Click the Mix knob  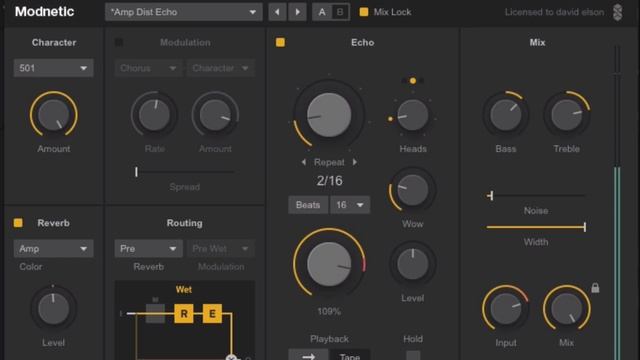[567, 309]
